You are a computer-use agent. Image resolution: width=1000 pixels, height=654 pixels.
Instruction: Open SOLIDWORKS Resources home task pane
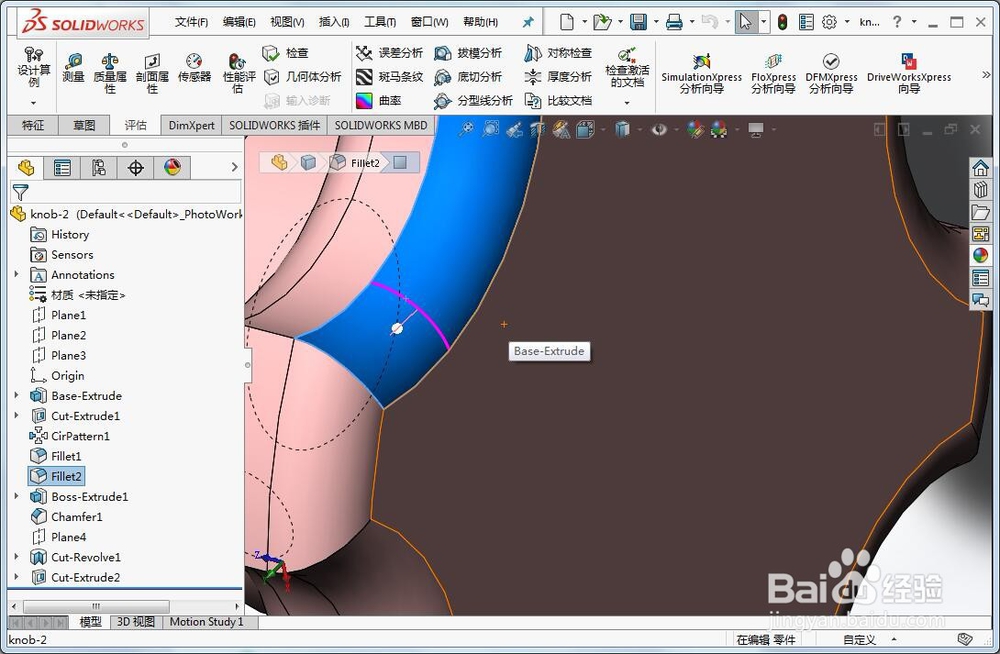(981, 168)
